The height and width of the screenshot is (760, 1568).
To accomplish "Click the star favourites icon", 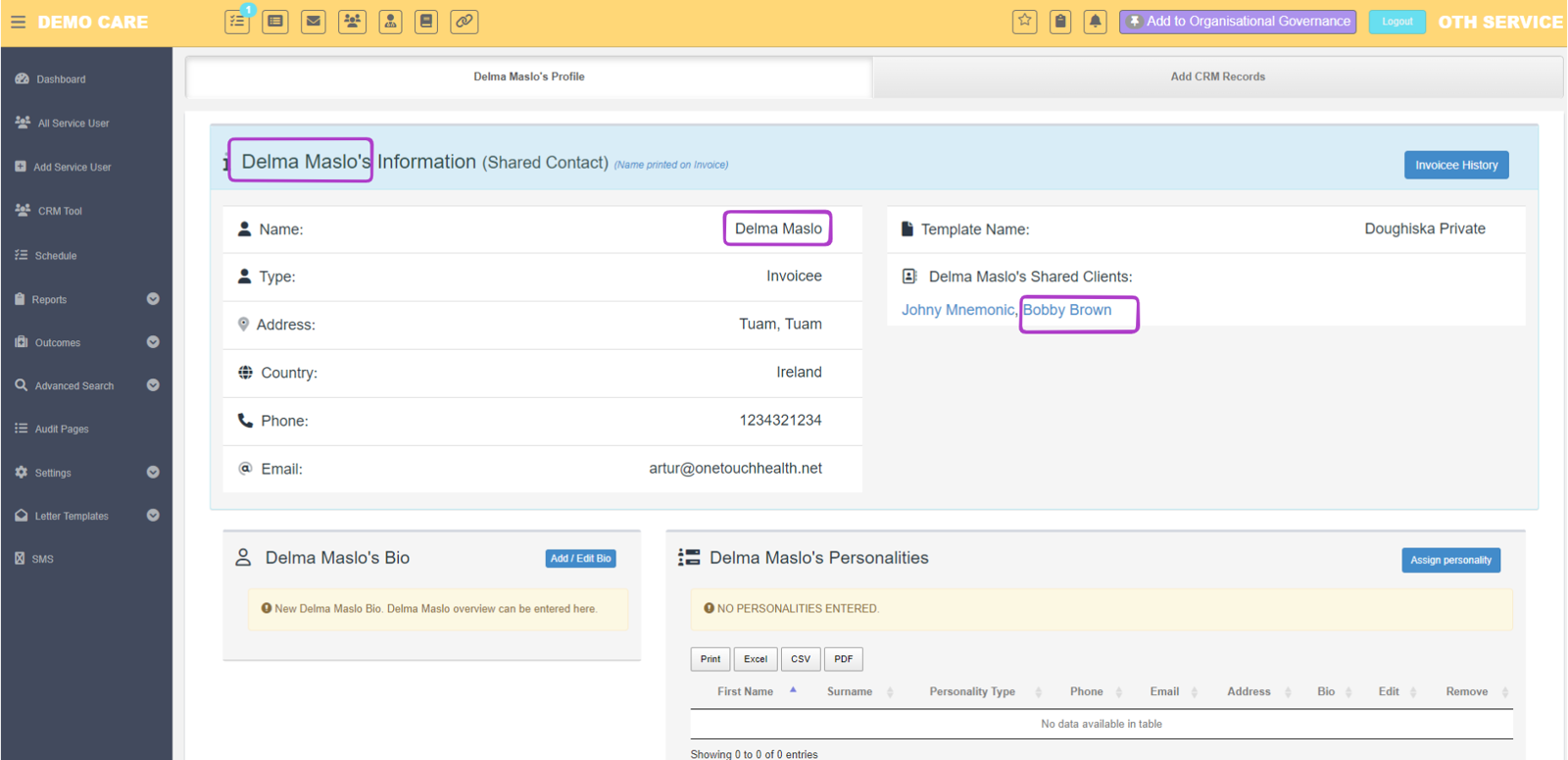I will [1025, 21].
